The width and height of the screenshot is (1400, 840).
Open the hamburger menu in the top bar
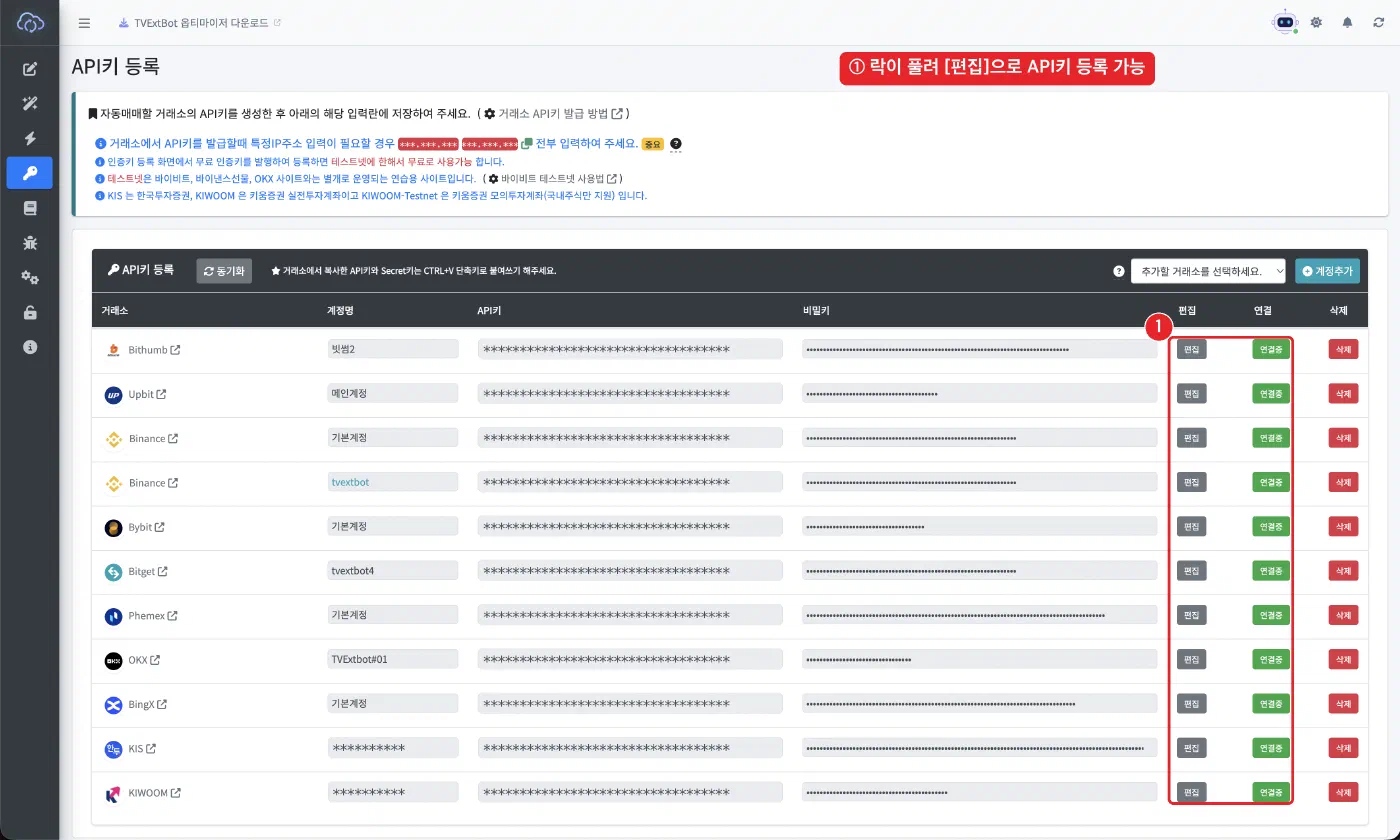84,23
